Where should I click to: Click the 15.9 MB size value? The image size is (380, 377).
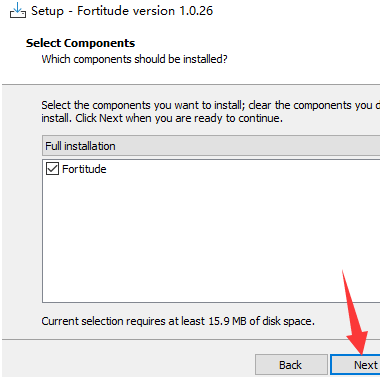[x=227, y=321]
